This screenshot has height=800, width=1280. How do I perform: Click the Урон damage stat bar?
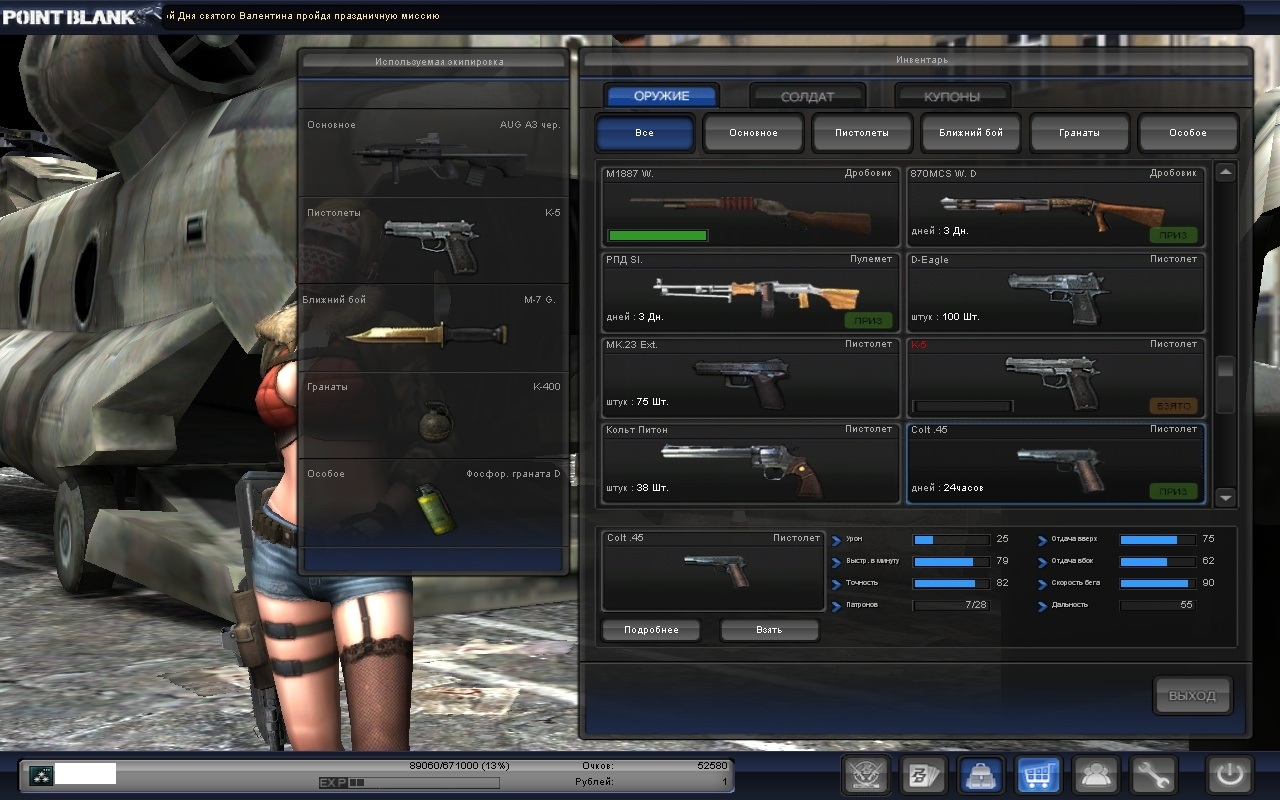[x=951, y=539]
